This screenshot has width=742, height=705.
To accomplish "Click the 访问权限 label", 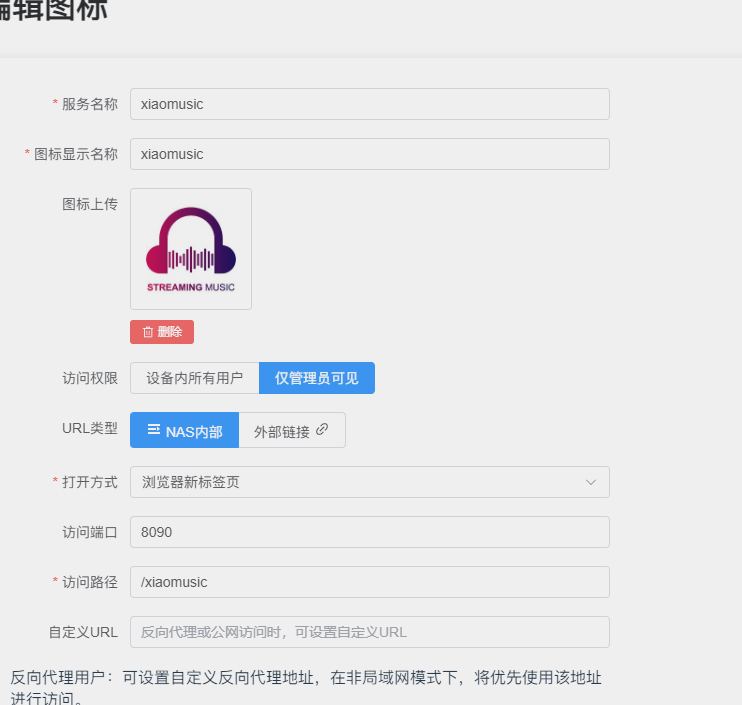I will [x=89, y=379].
